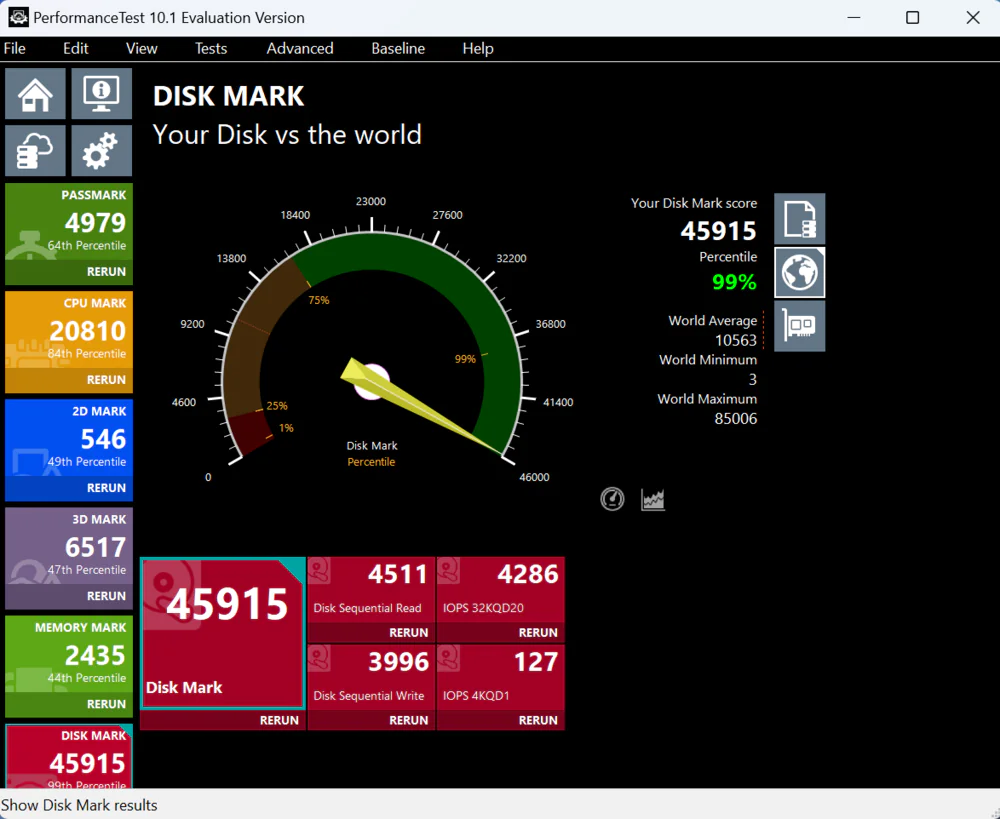This screenshot has width=1000, height=819.
Task: Click the Disk Mark label under gauge
Action: point(372,445)
